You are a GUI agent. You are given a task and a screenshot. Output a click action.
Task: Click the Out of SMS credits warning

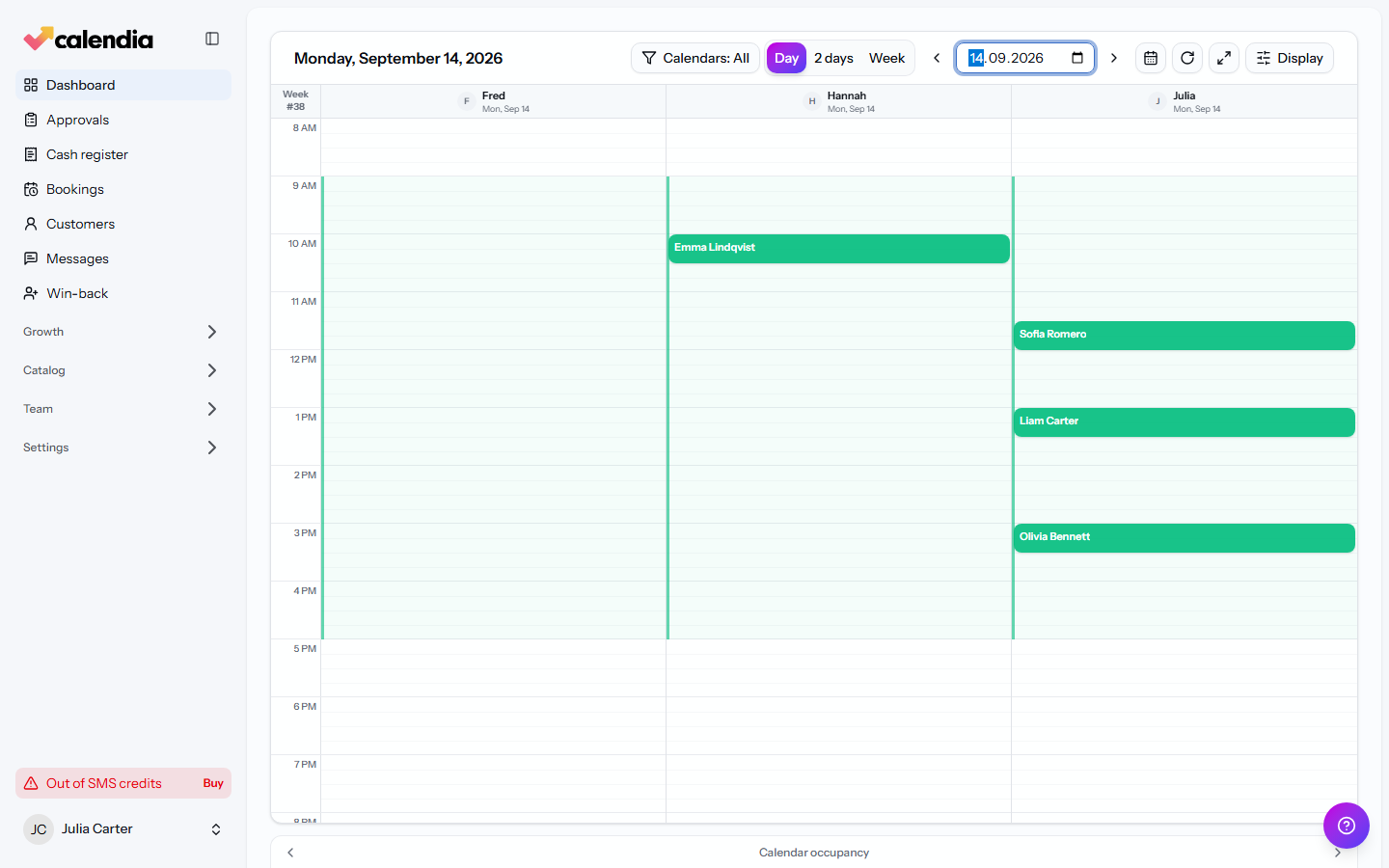[x=123, y=783]
